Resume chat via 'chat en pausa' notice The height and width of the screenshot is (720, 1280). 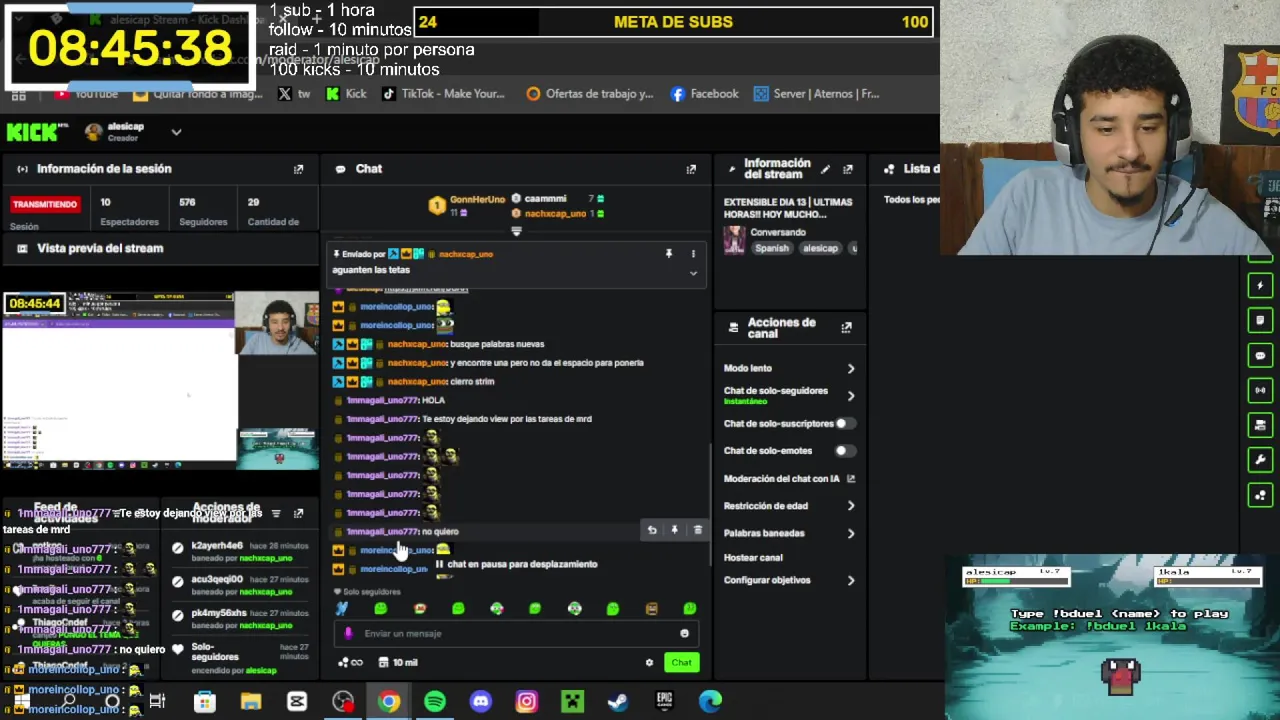(x=516, y=564)
